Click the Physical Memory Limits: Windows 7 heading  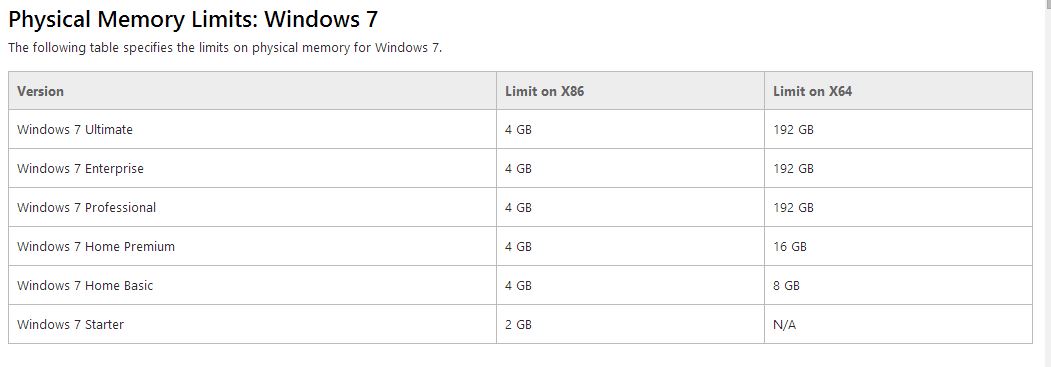[193, 19]
